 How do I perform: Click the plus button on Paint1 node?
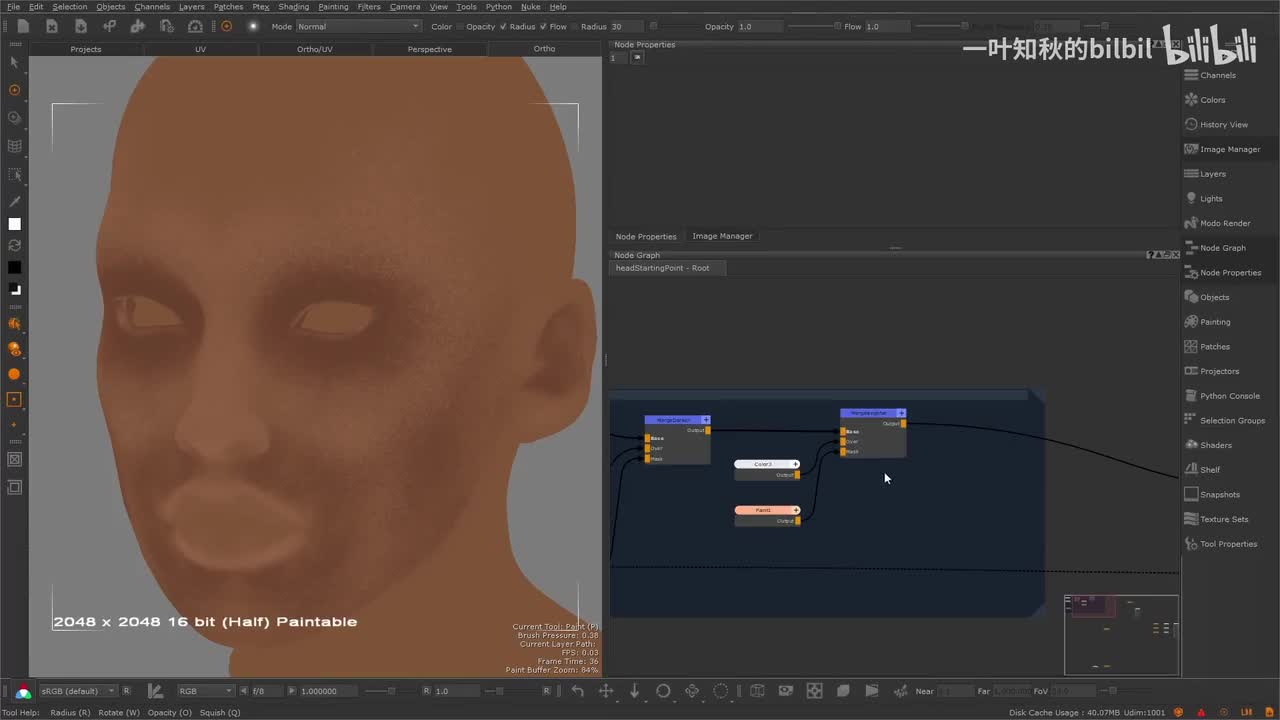pos(796,510)
